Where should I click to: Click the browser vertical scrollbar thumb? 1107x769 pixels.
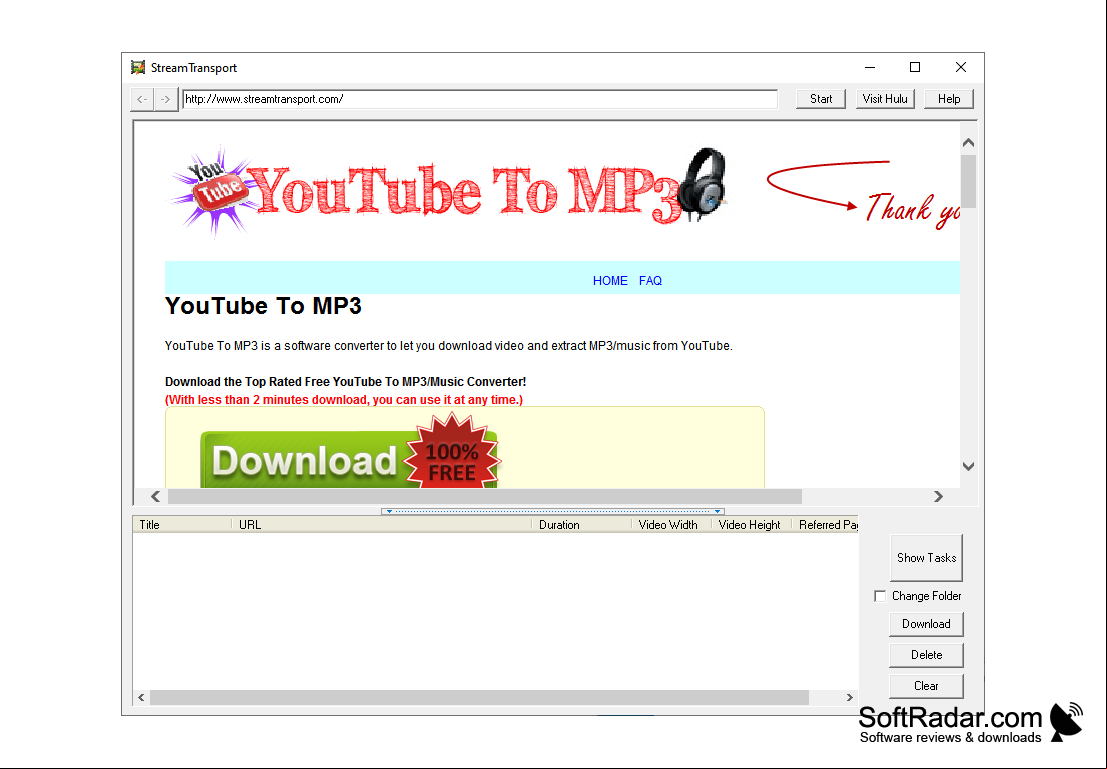point(969,181)
